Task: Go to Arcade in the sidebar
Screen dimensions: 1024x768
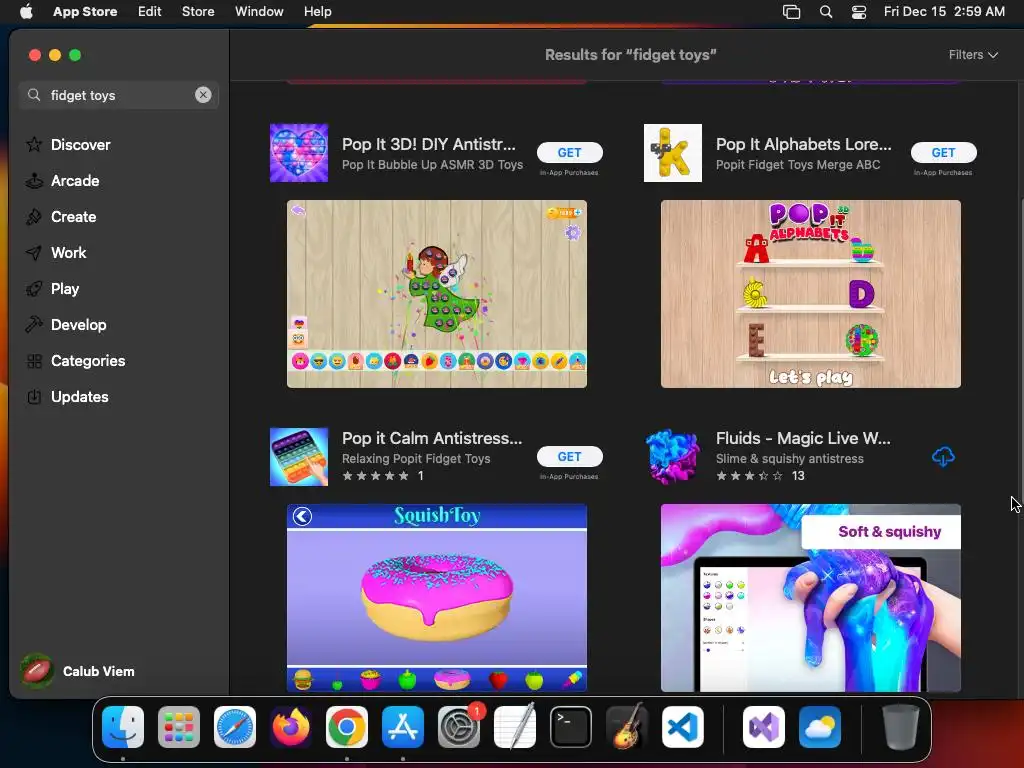Action: click(63, 181)
